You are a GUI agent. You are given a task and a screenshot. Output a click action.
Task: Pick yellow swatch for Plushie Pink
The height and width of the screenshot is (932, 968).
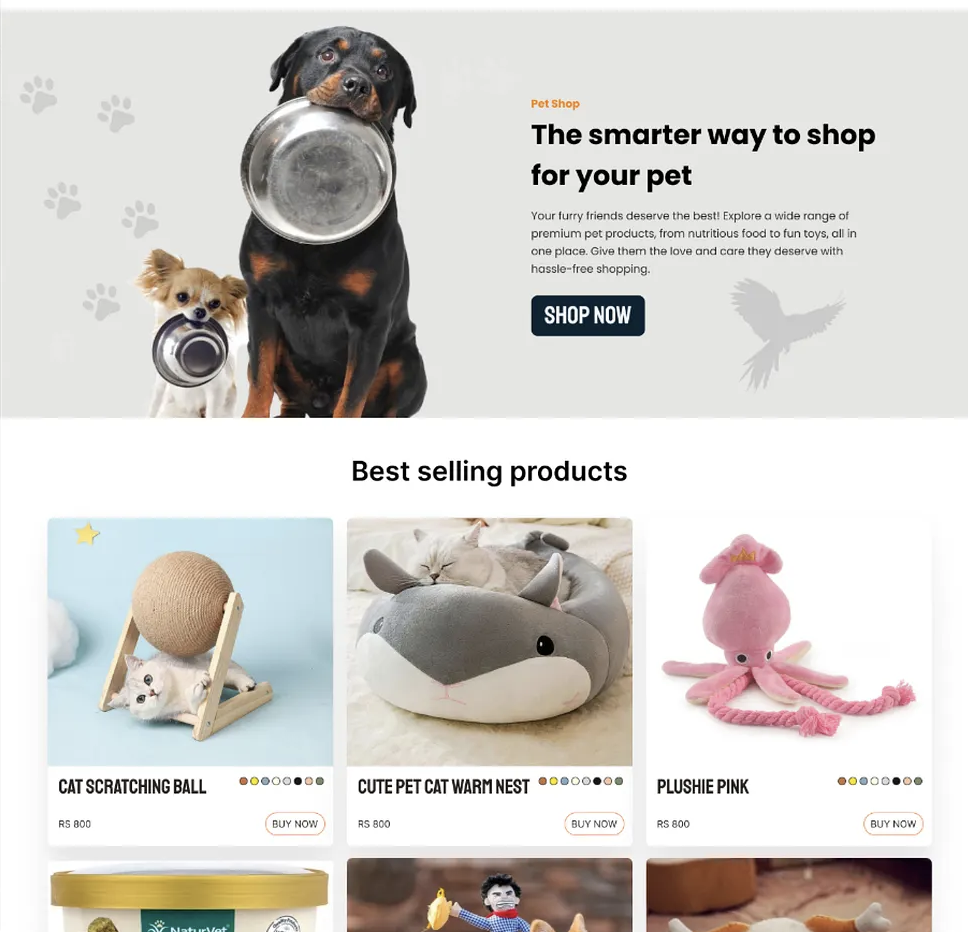pyautogui.click(x=853, y=781)
